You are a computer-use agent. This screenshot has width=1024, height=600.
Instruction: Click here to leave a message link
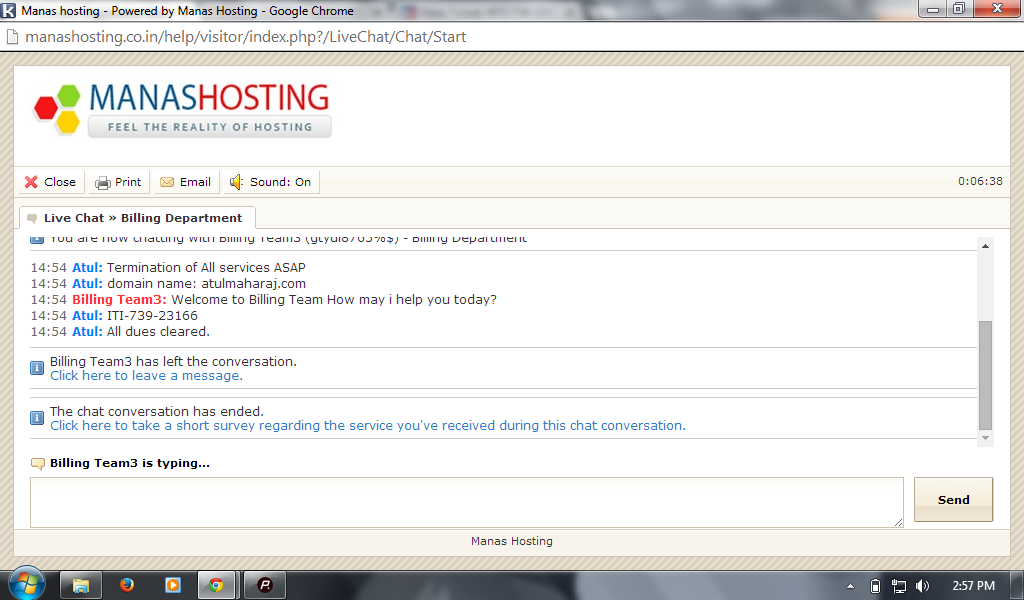click(146, 375)
